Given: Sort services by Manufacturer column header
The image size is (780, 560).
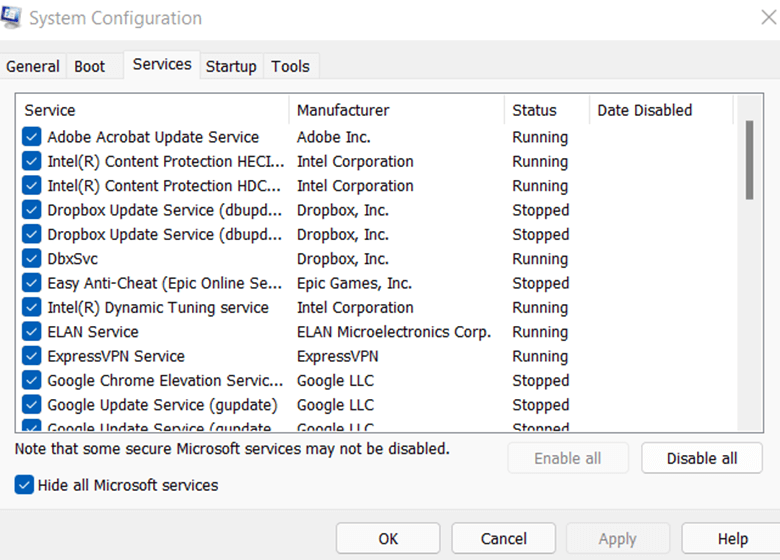Looking at the screenshot, I should pyautogui.click(x=396, y=110).
